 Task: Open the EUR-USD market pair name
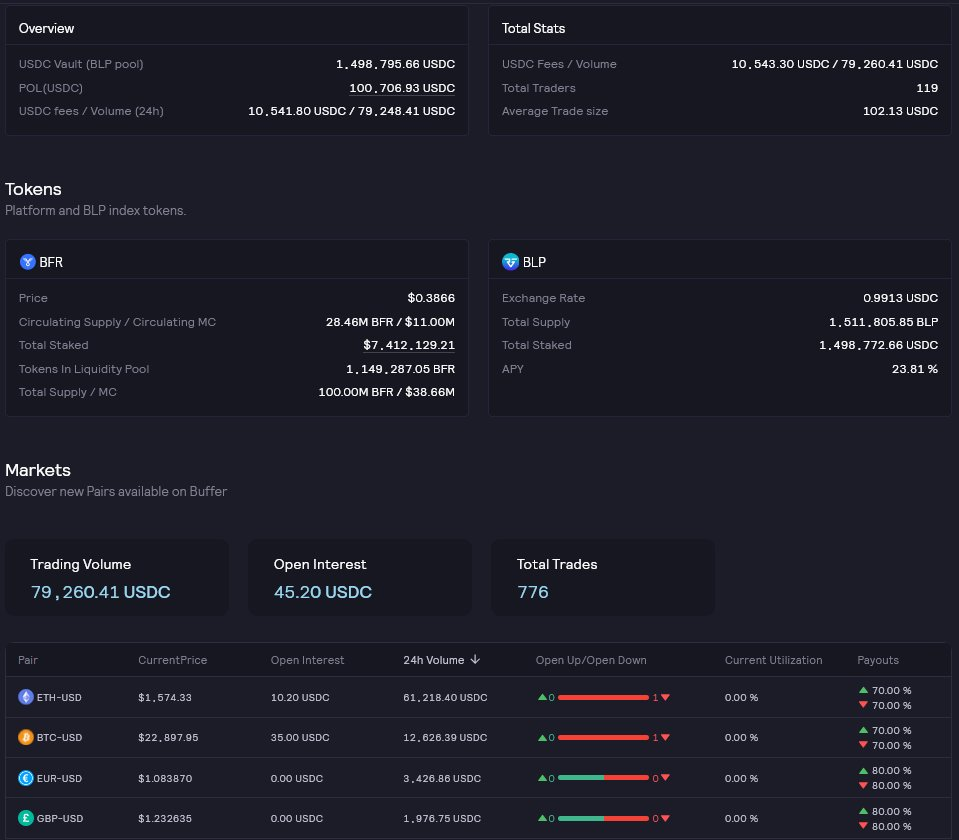click(59, 778)
